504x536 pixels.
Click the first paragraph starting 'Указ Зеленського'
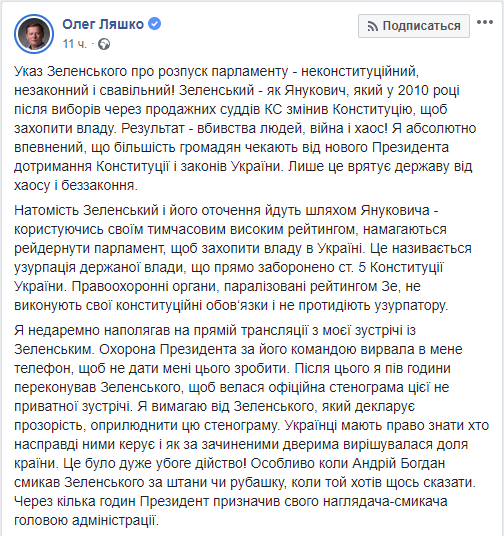pos(245,128)
